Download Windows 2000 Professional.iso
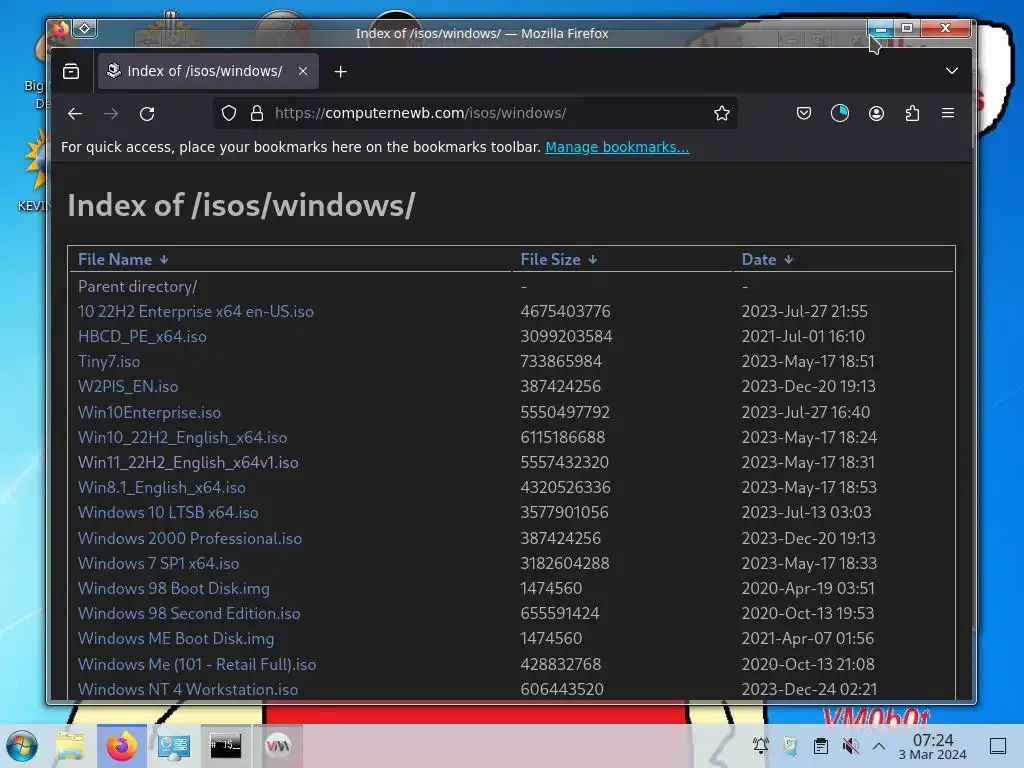 (189, 539)
